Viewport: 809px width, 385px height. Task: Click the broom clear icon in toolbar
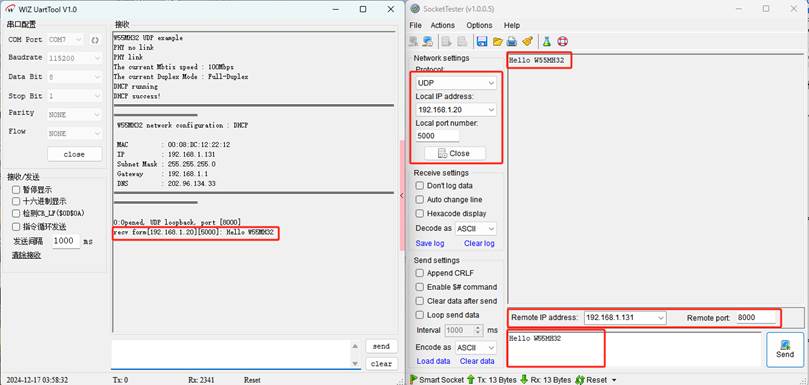(527, 41)
